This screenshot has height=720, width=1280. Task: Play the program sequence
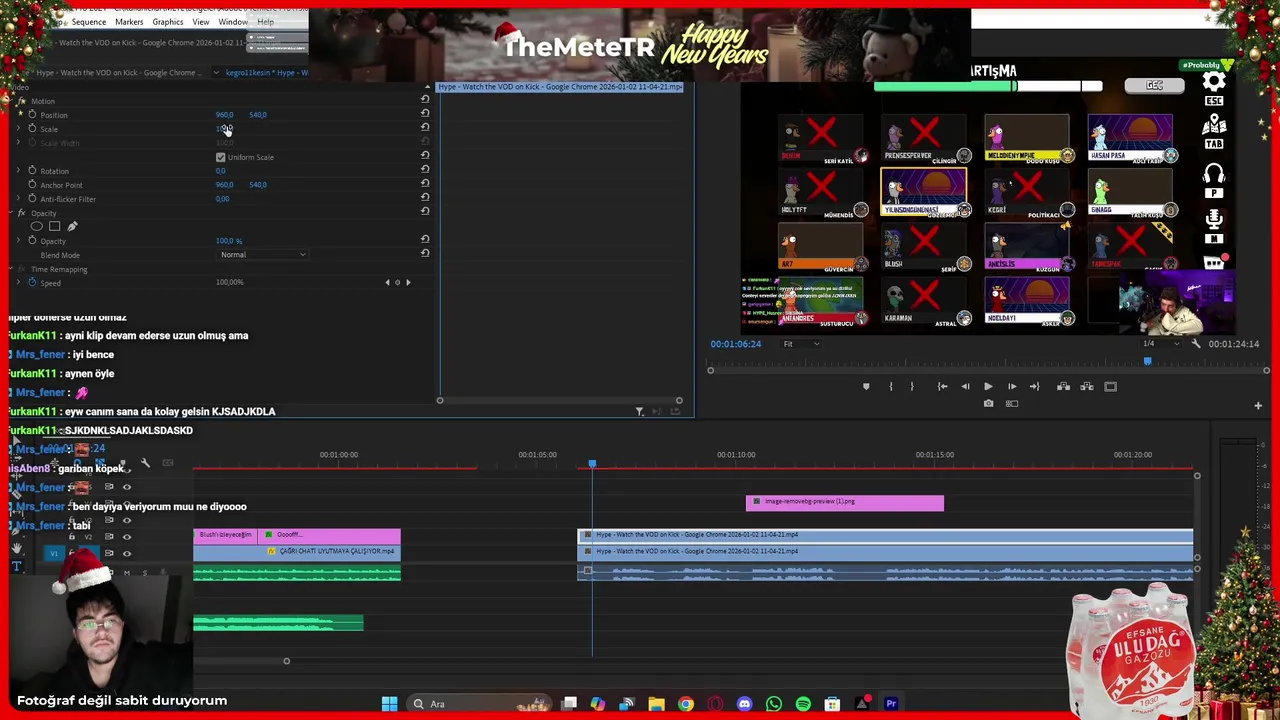click(988, 387)
